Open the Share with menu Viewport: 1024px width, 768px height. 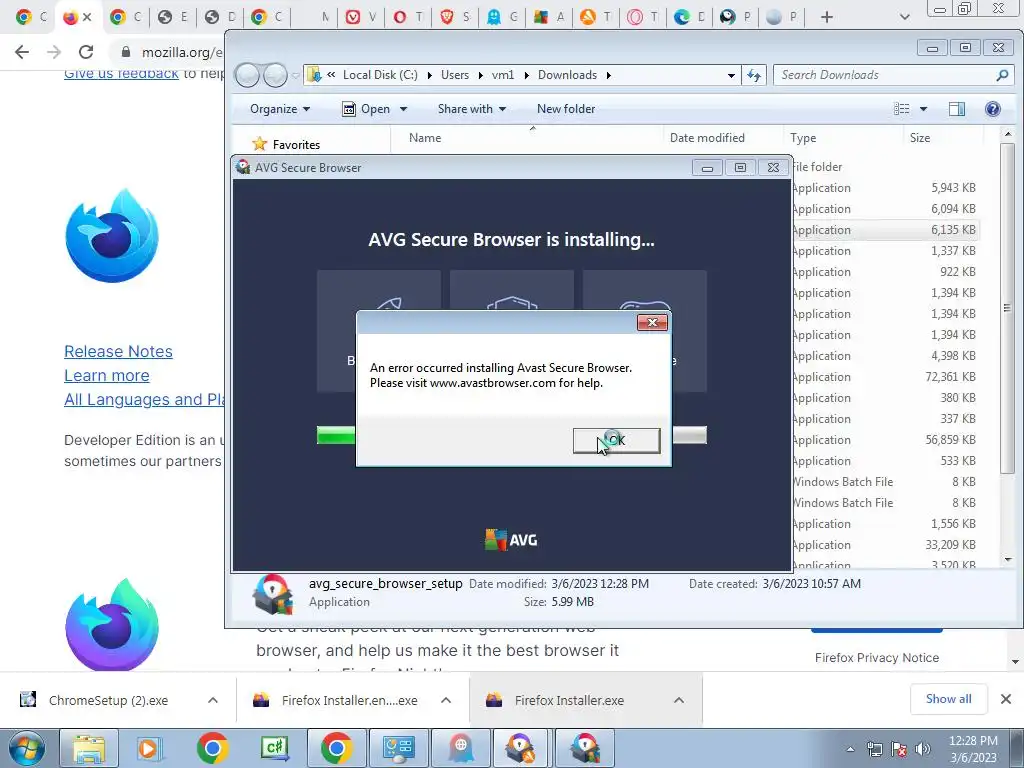(472, 109)
